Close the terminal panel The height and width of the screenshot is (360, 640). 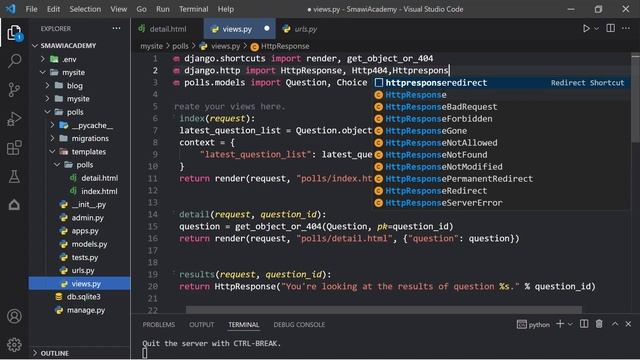tap(628, 324)
